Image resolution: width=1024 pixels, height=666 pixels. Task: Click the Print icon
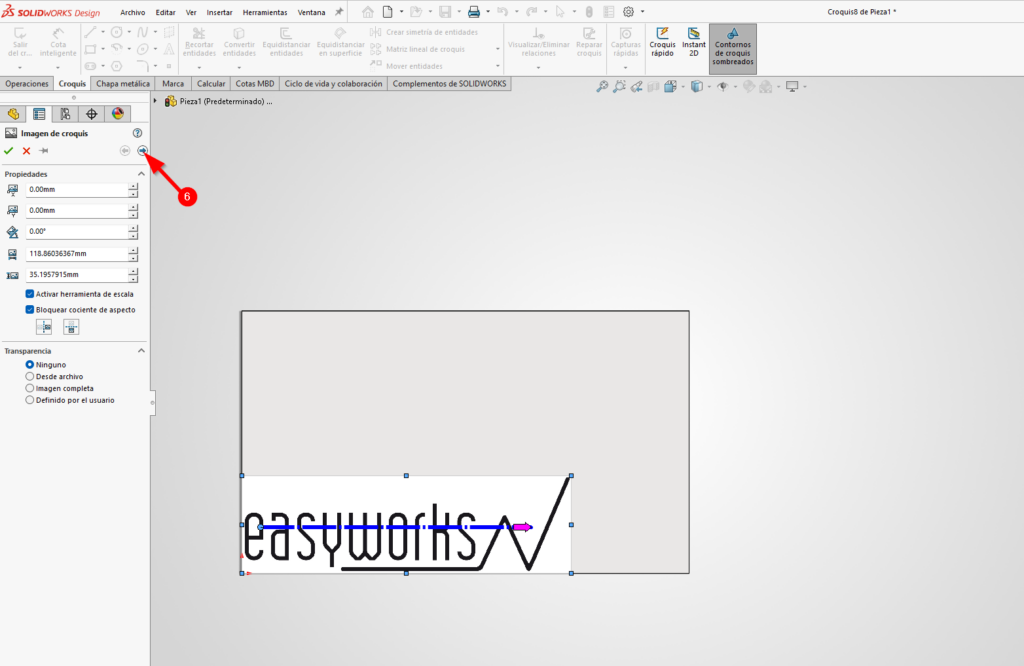coord(474,12)
